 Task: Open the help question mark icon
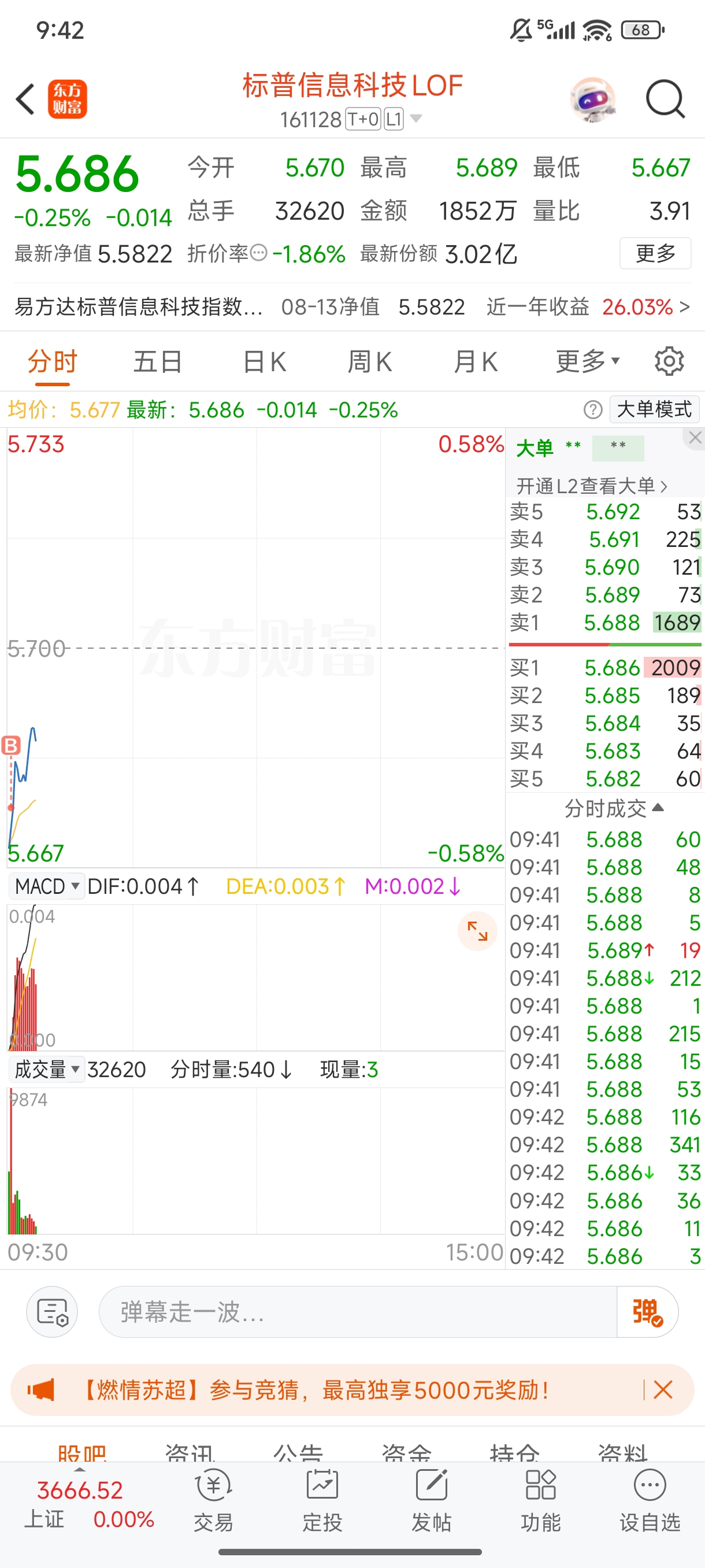click(593, 410)
